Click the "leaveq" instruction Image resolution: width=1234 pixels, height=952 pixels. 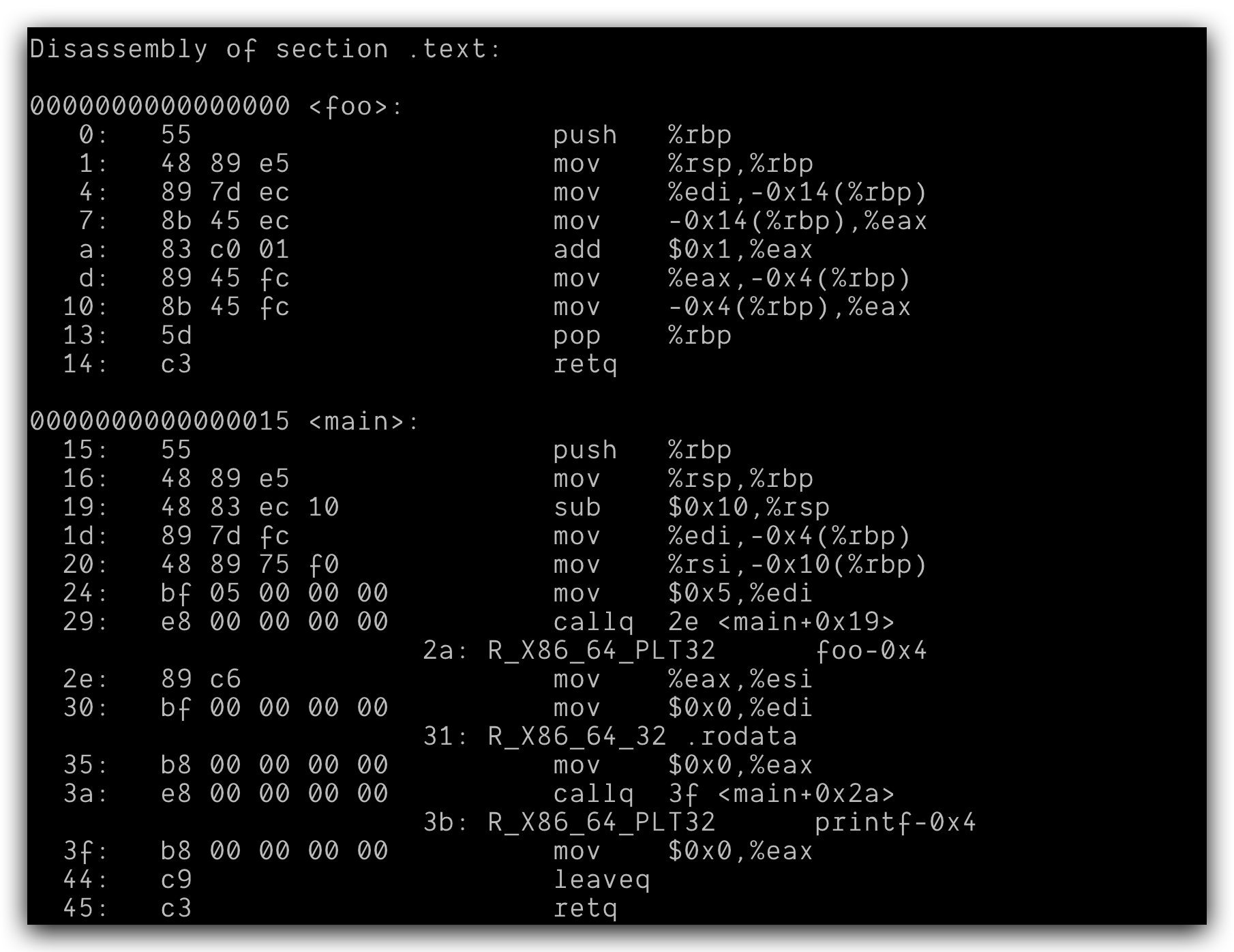pyautogui.click(x=601, y=880)
